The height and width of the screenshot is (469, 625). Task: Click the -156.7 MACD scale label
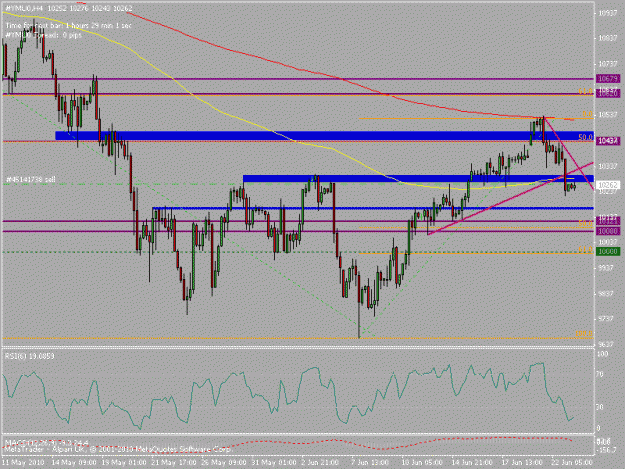pyautogui.click(x=607, y=449)
